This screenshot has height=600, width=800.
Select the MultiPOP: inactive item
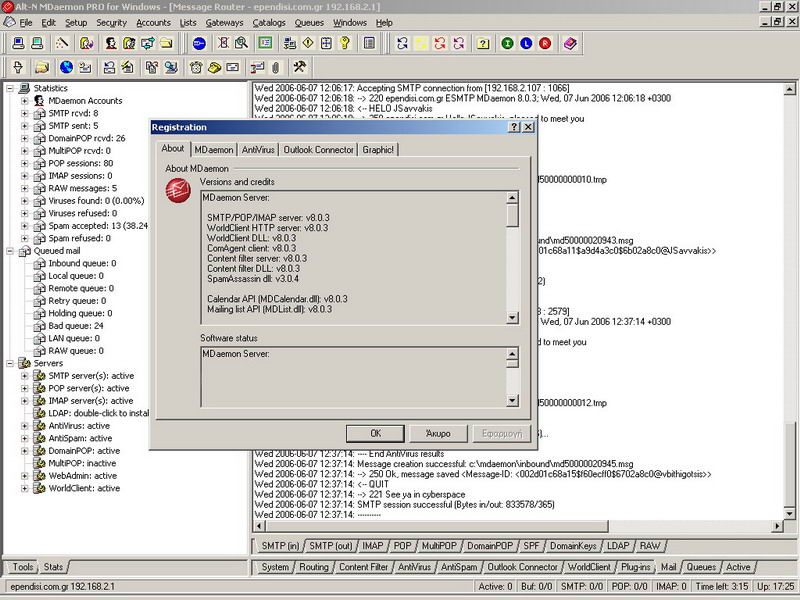click(82, 463)
